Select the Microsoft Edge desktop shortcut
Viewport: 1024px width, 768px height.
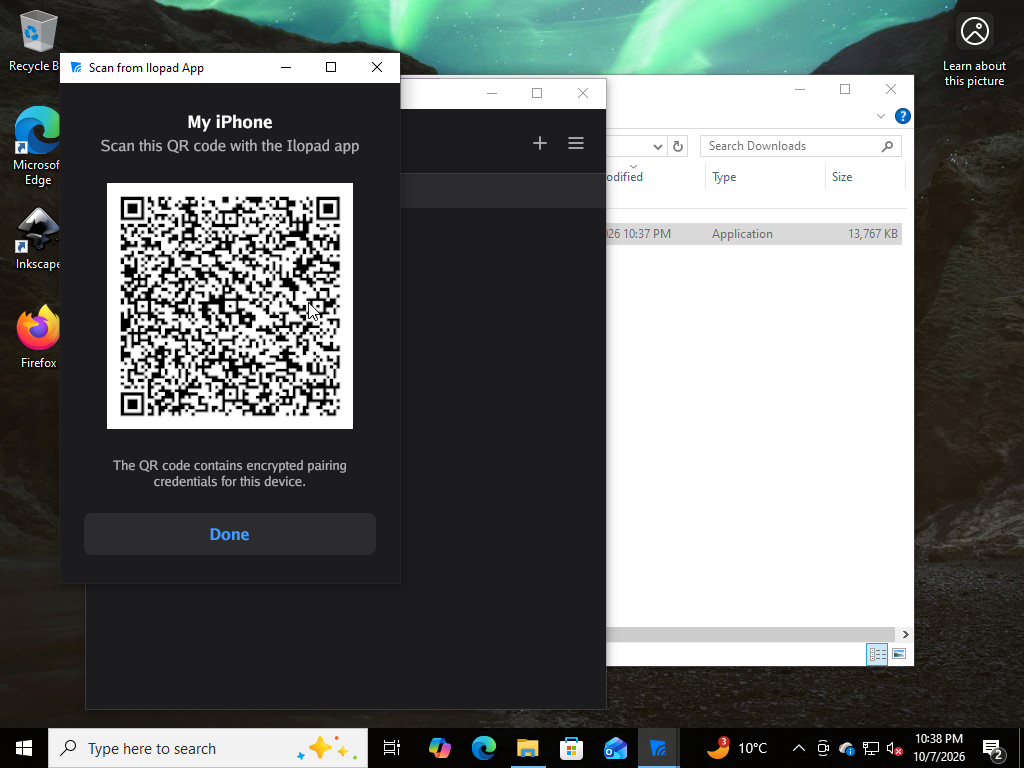[37, 146]
